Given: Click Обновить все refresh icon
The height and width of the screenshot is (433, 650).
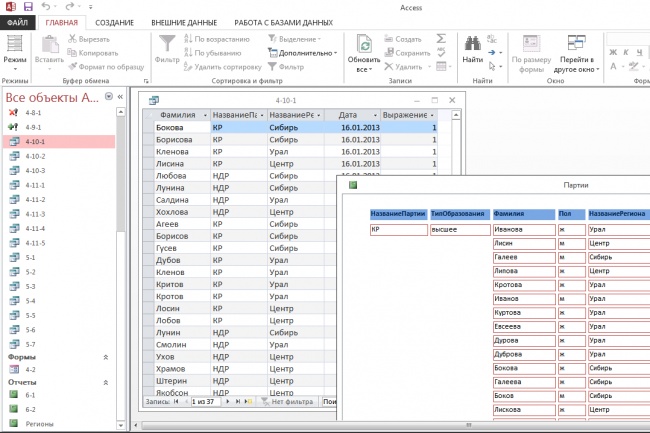Looking at the screenshot, I should (x=364, y=45).
